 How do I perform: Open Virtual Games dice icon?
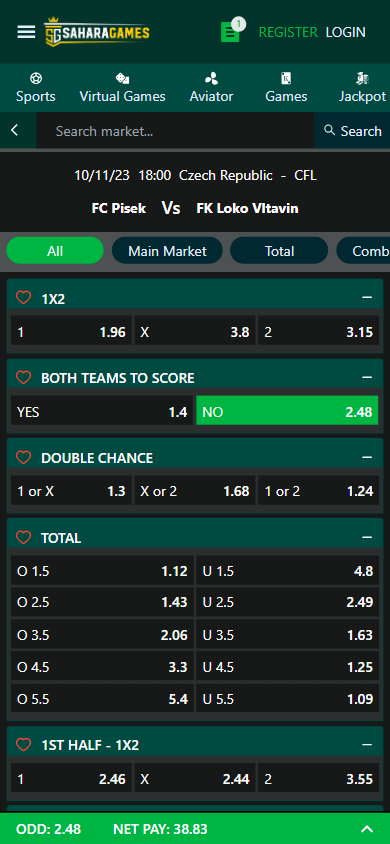tap(122, 79)
